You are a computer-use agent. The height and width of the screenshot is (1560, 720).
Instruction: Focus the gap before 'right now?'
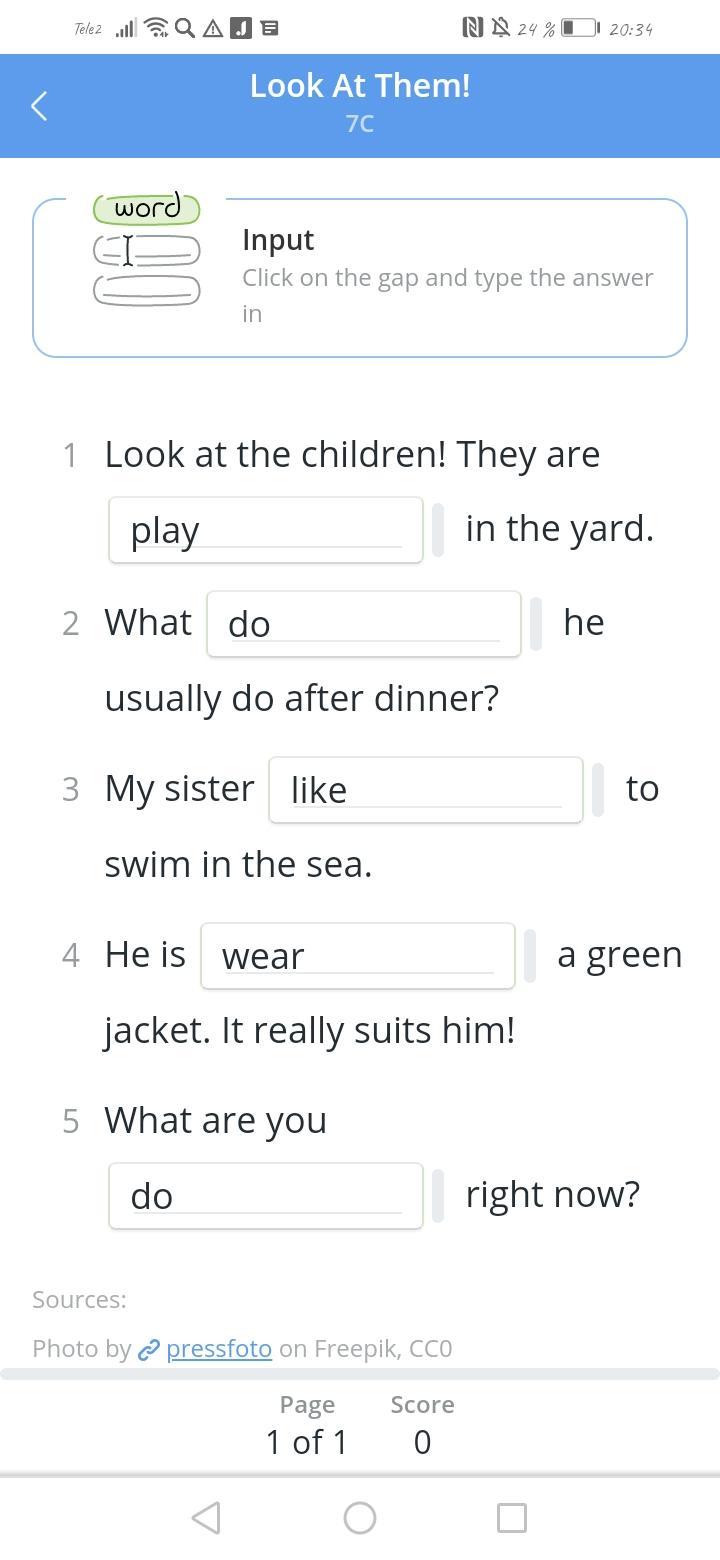(265, 1196)
